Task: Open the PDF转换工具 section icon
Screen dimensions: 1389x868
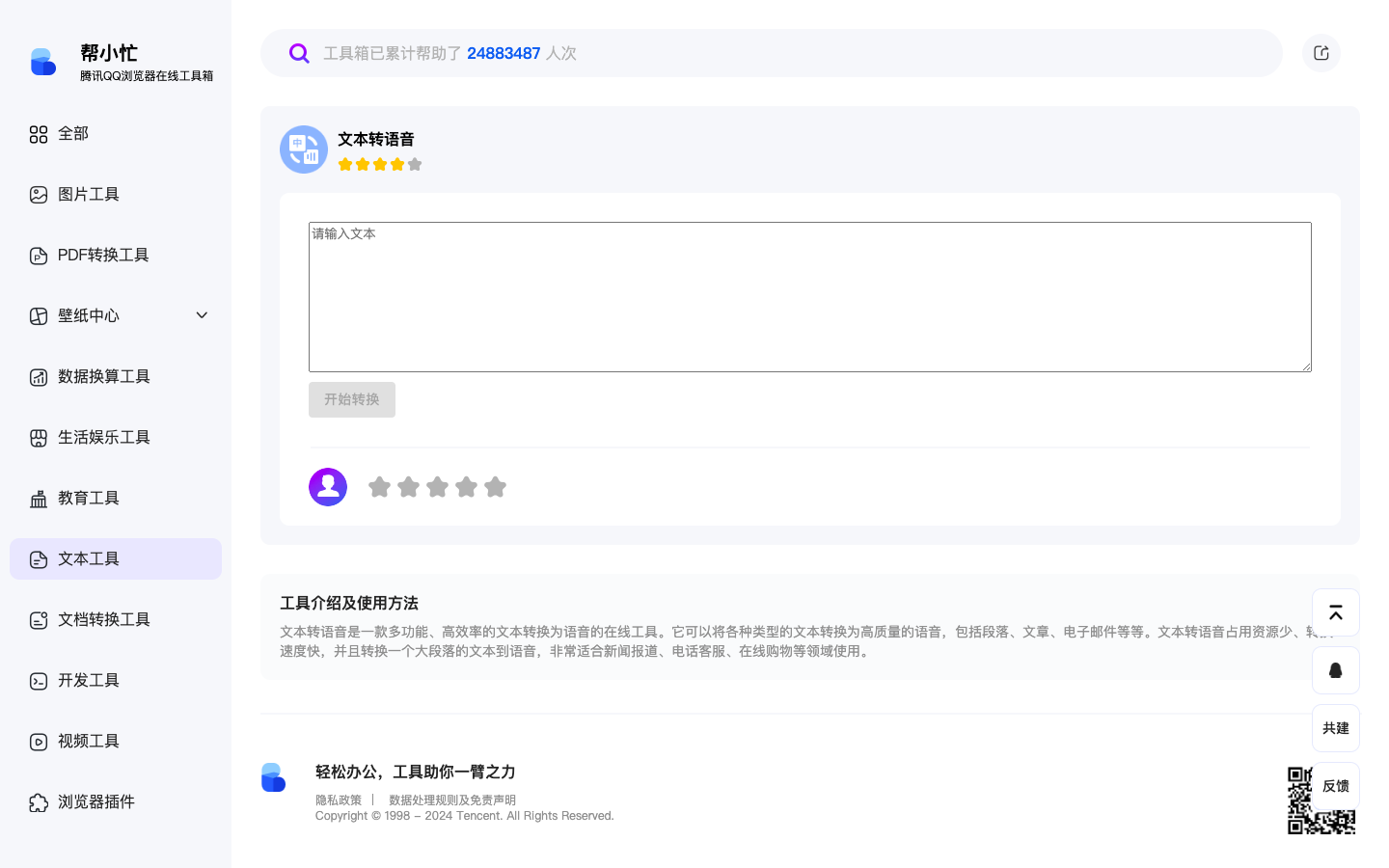Action: point(39,255)
